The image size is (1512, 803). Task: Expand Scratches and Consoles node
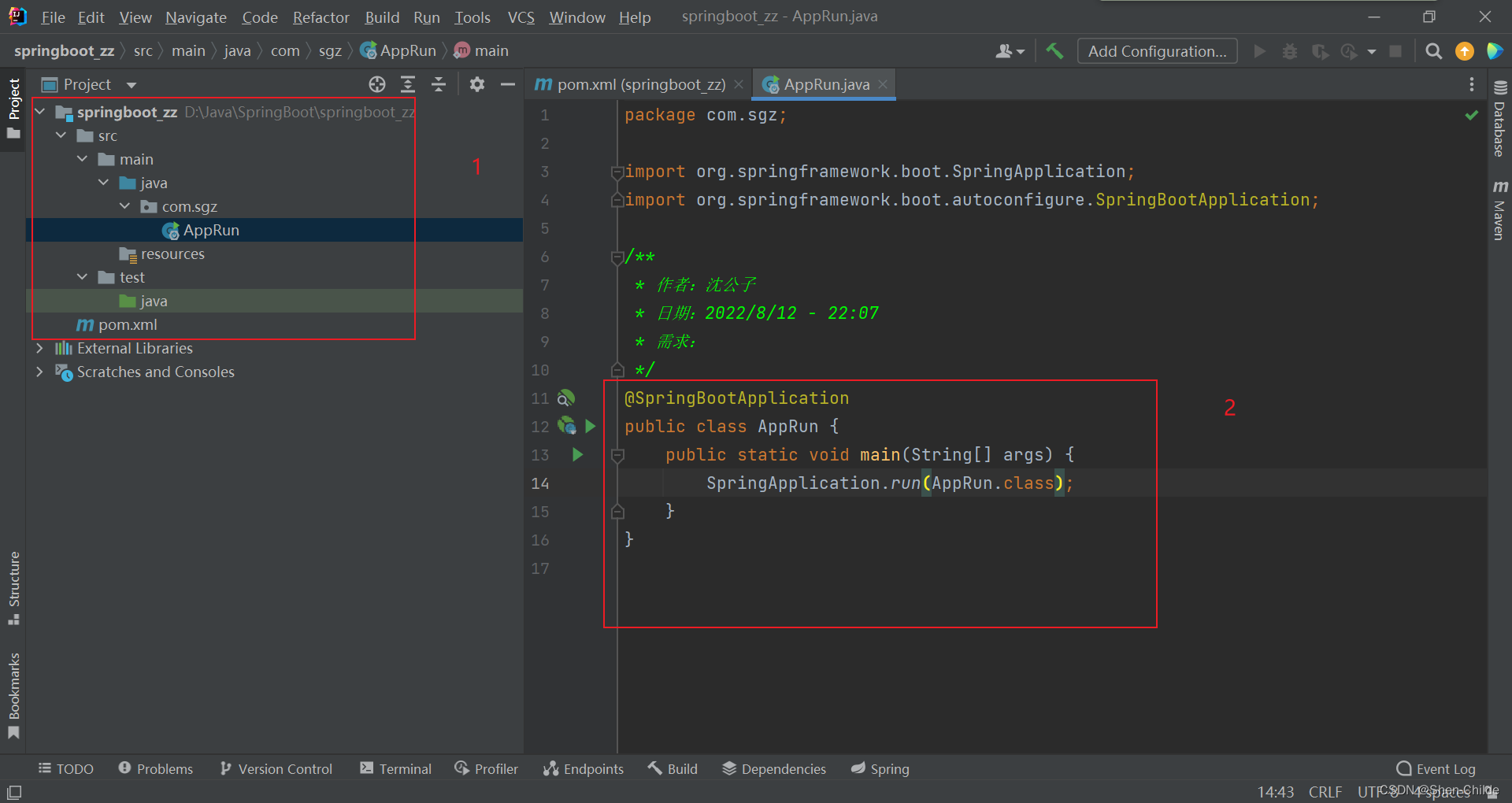(40, 372)
